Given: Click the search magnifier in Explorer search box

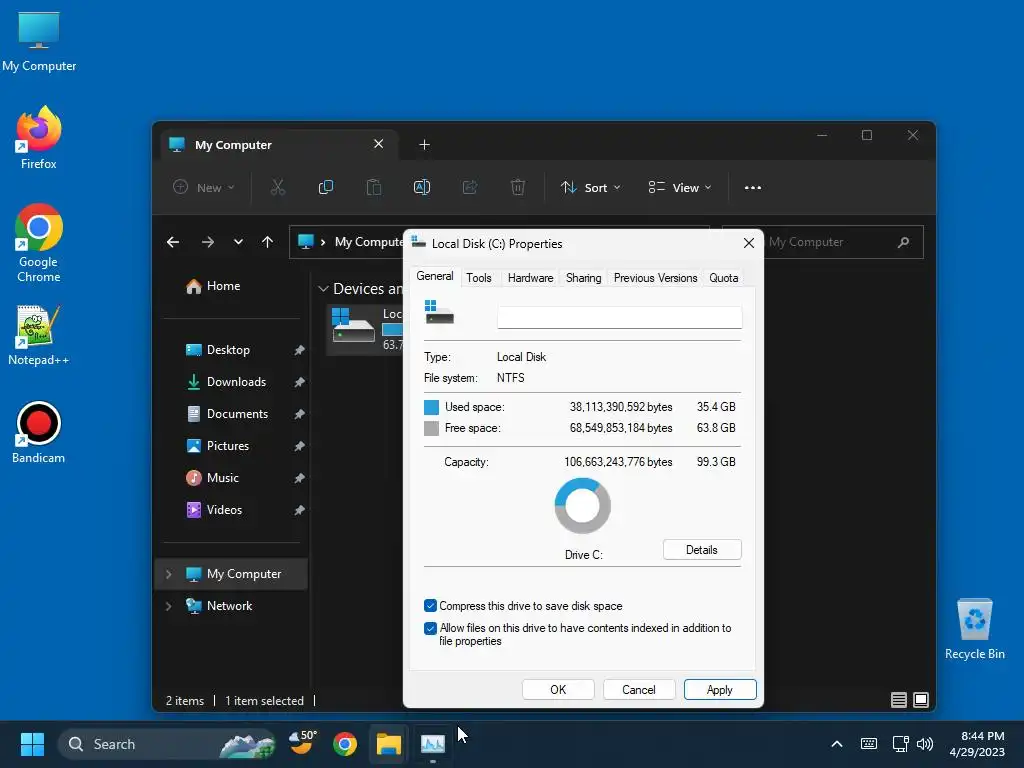Looking at the screenshot, I should click(x=903, y=242).
